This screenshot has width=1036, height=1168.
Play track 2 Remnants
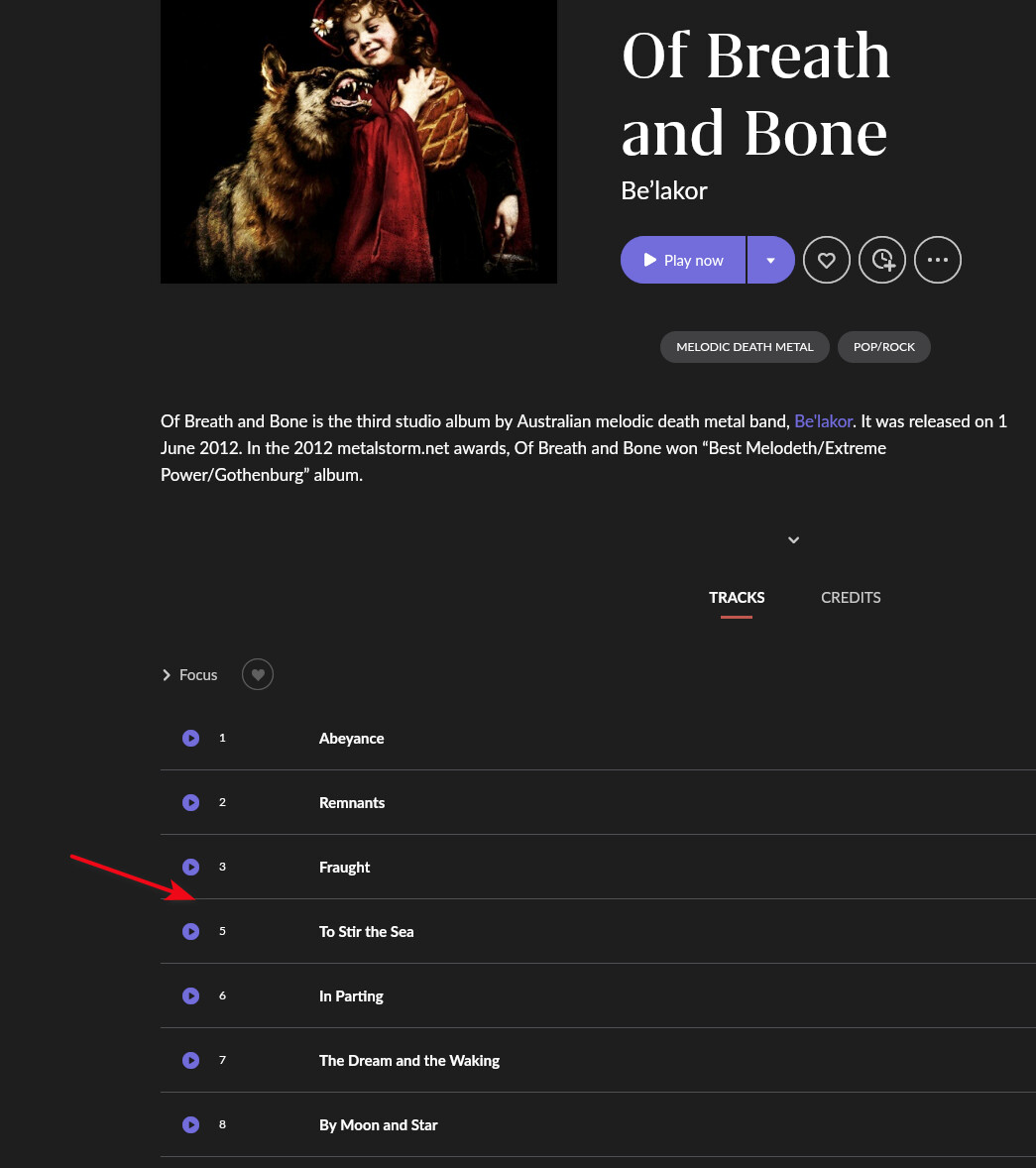coord(190,802)
